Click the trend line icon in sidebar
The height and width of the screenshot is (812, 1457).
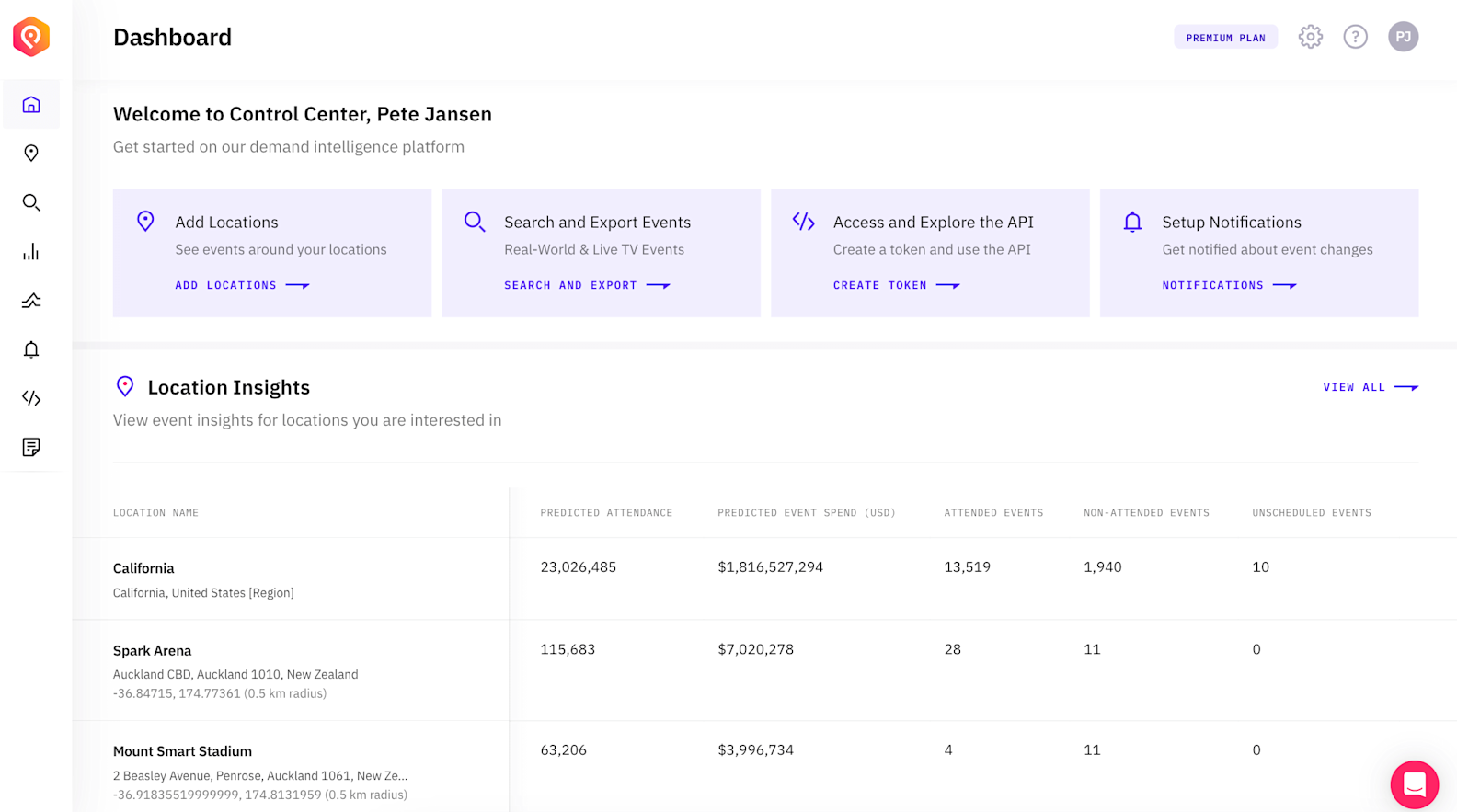pos(31,301)
